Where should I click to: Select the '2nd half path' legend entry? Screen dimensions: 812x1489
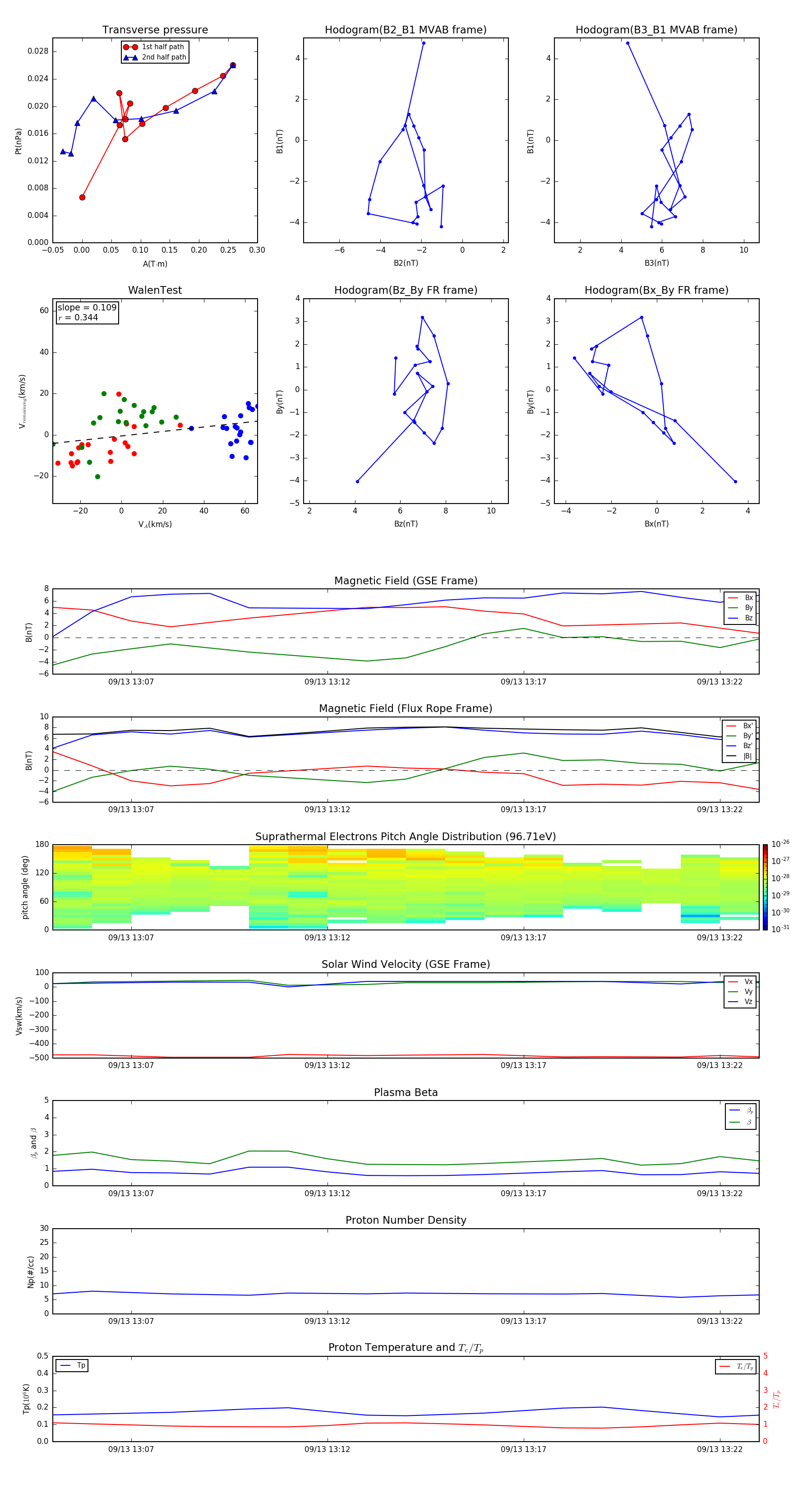pos(155,57)
